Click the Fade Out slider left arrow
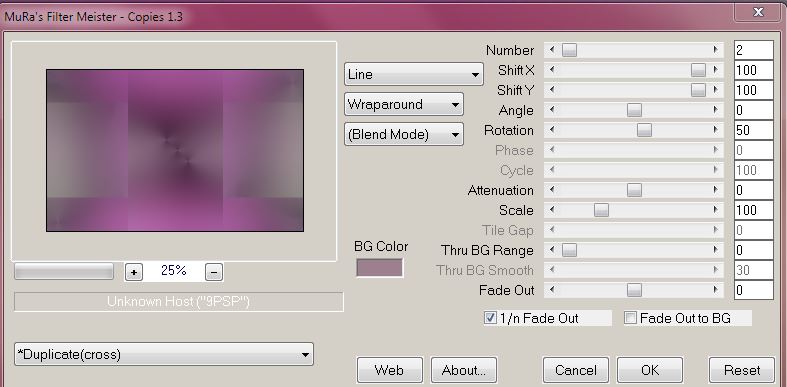Viewport: 787px width, 387px height. [x=552, y=290]
